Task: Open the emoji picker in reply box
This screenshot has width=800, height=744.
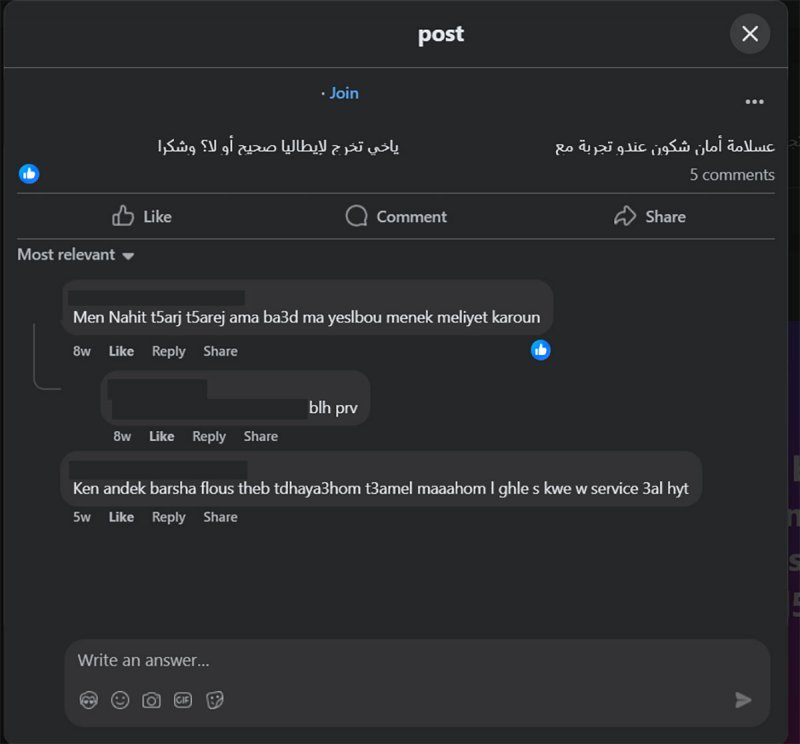Action: (x=120, y=700)
